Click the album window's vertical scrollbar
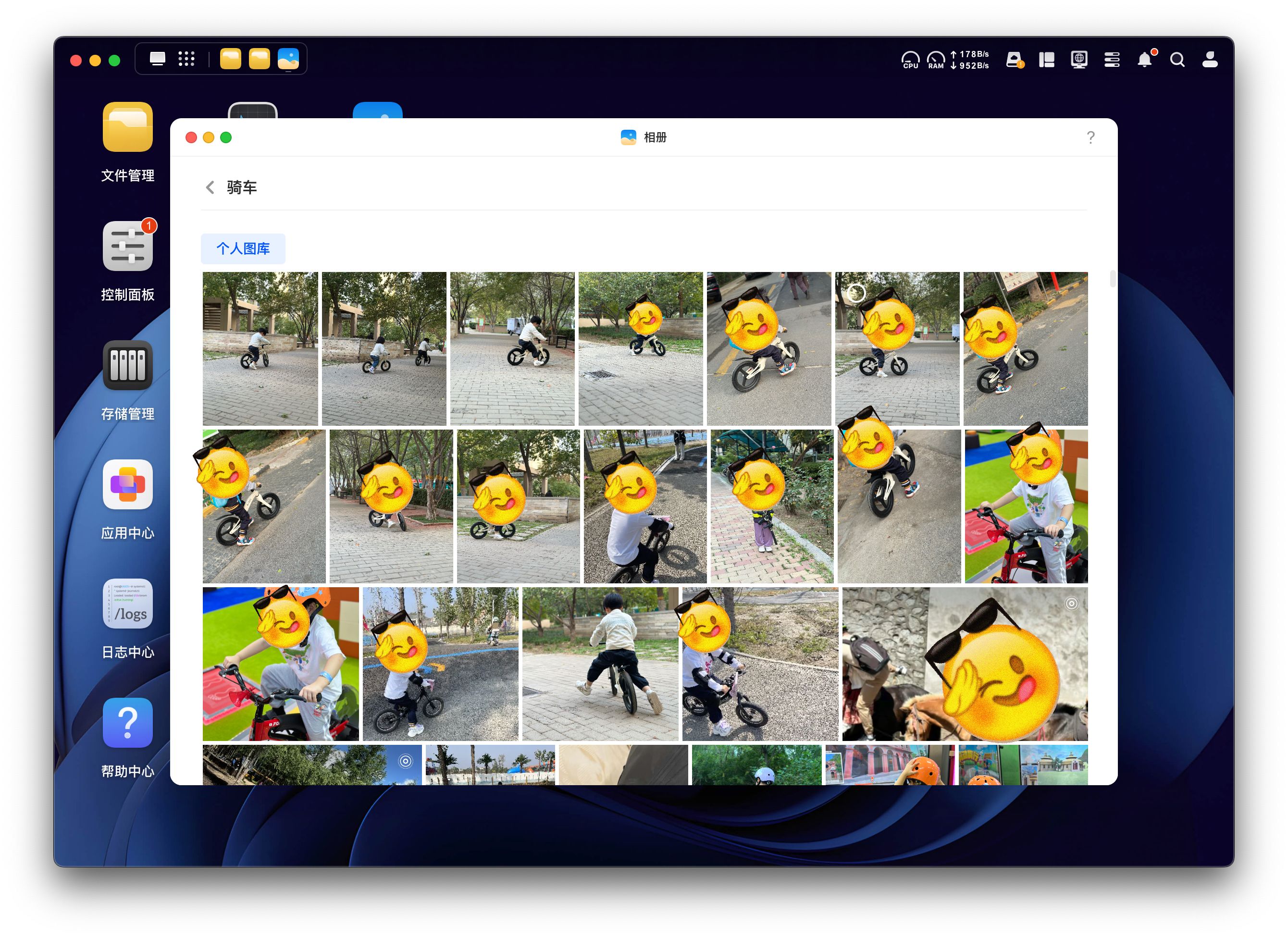The height and width of the screenshot is (938, 1288). pyautogui.click(x=1113, y=279)
